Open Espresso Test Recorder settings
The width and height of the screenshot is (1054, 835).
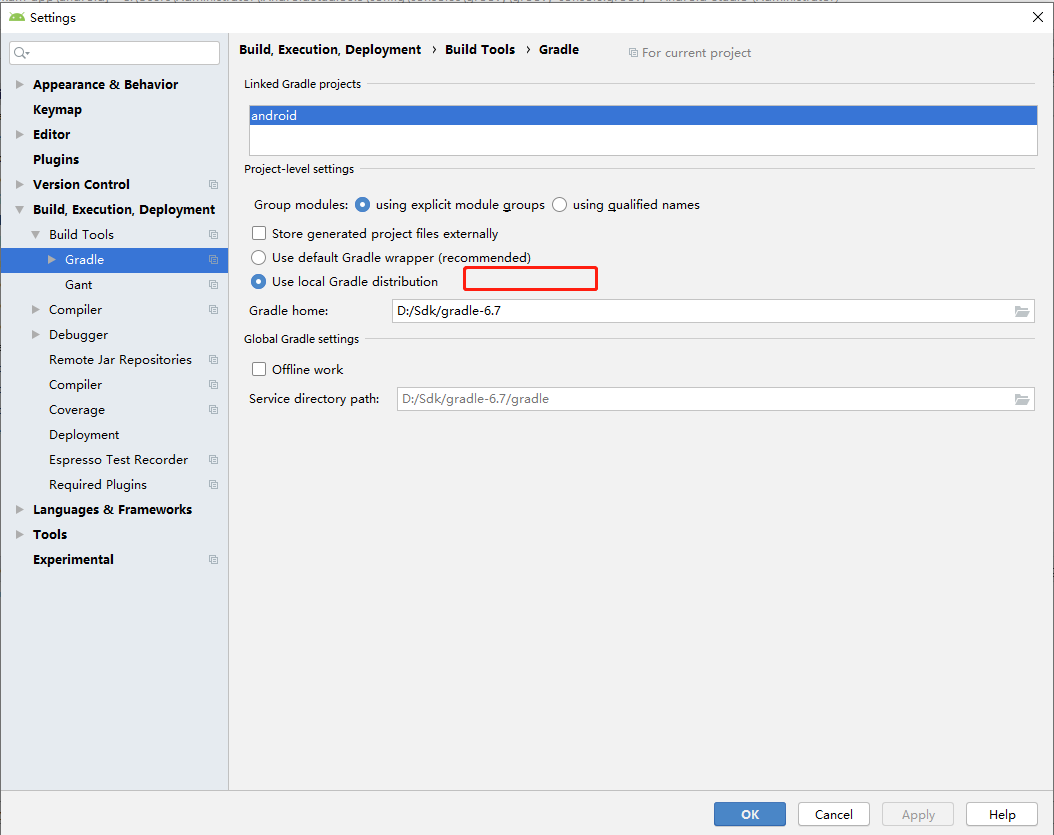118,460
